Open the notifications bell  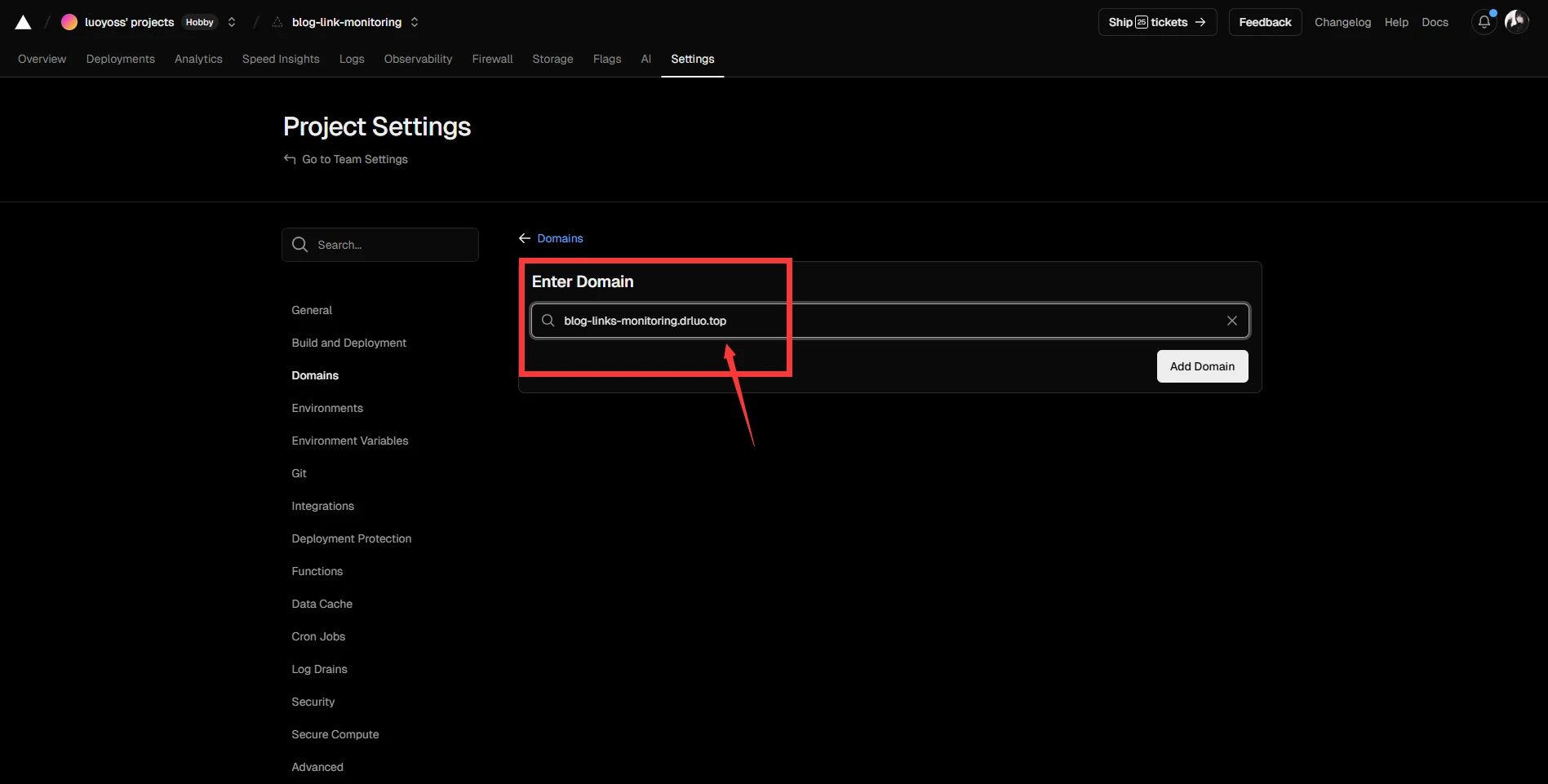pos(1484,22)
